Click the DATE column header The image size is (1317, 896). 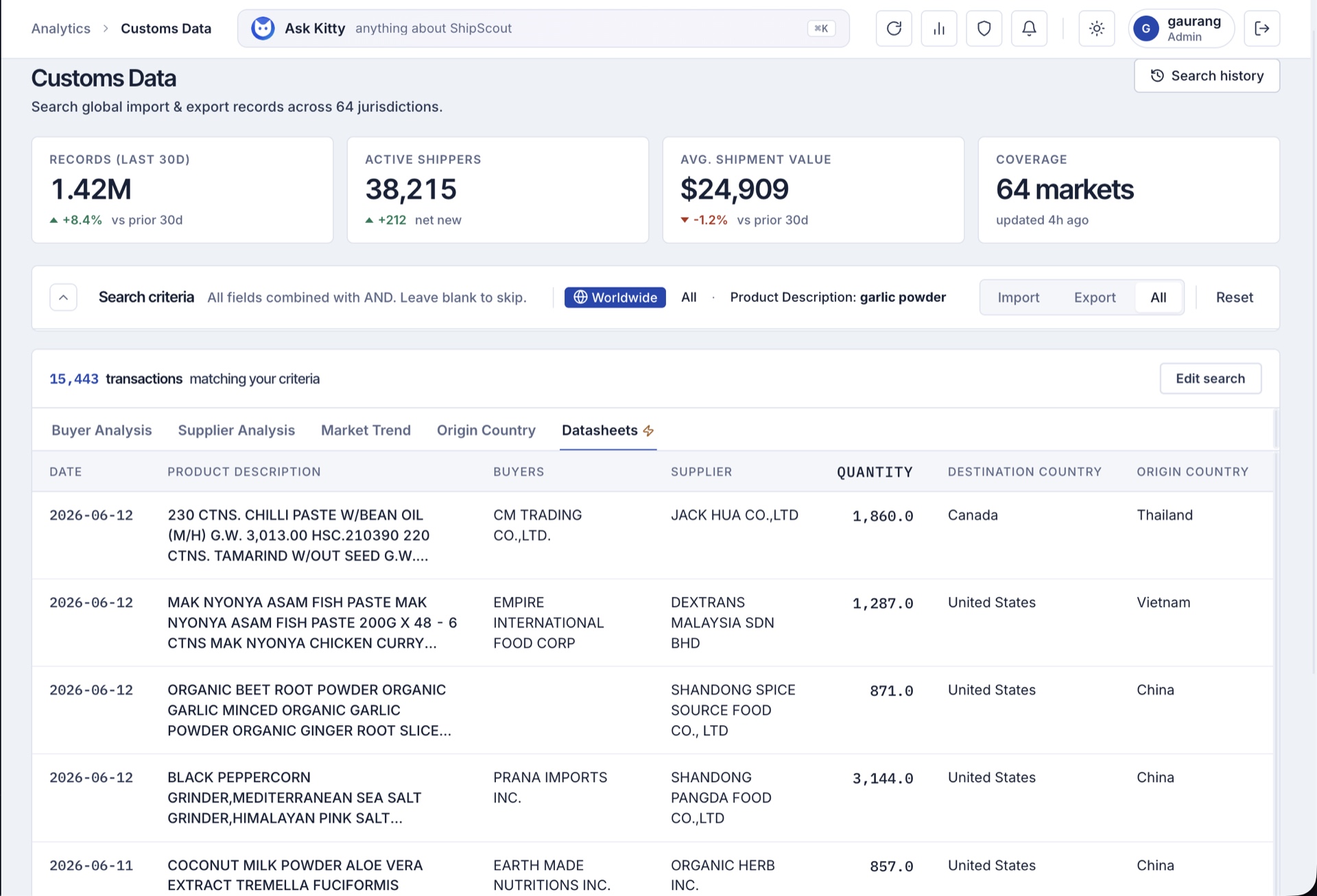coord(66,472)
